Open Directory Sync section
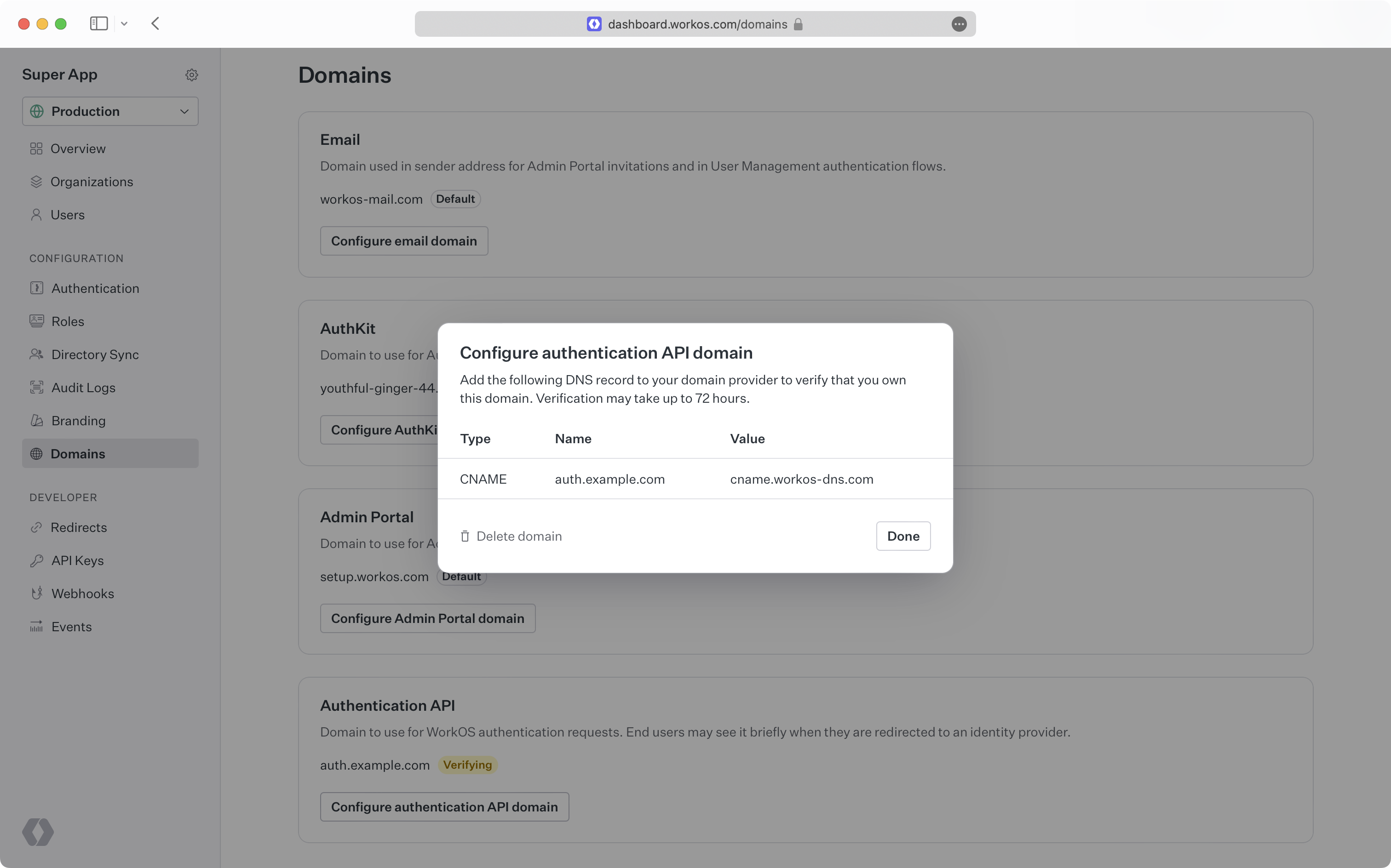 pos(95,354)
